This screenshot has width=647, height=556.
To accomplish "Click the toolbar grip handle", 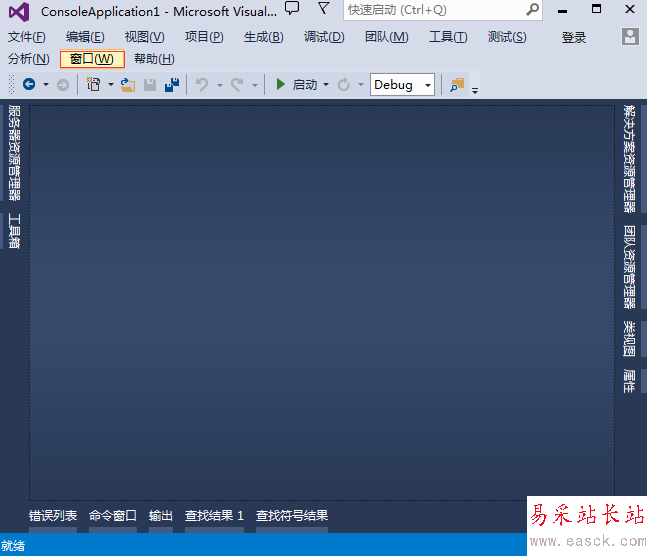I will pos(12,84).
